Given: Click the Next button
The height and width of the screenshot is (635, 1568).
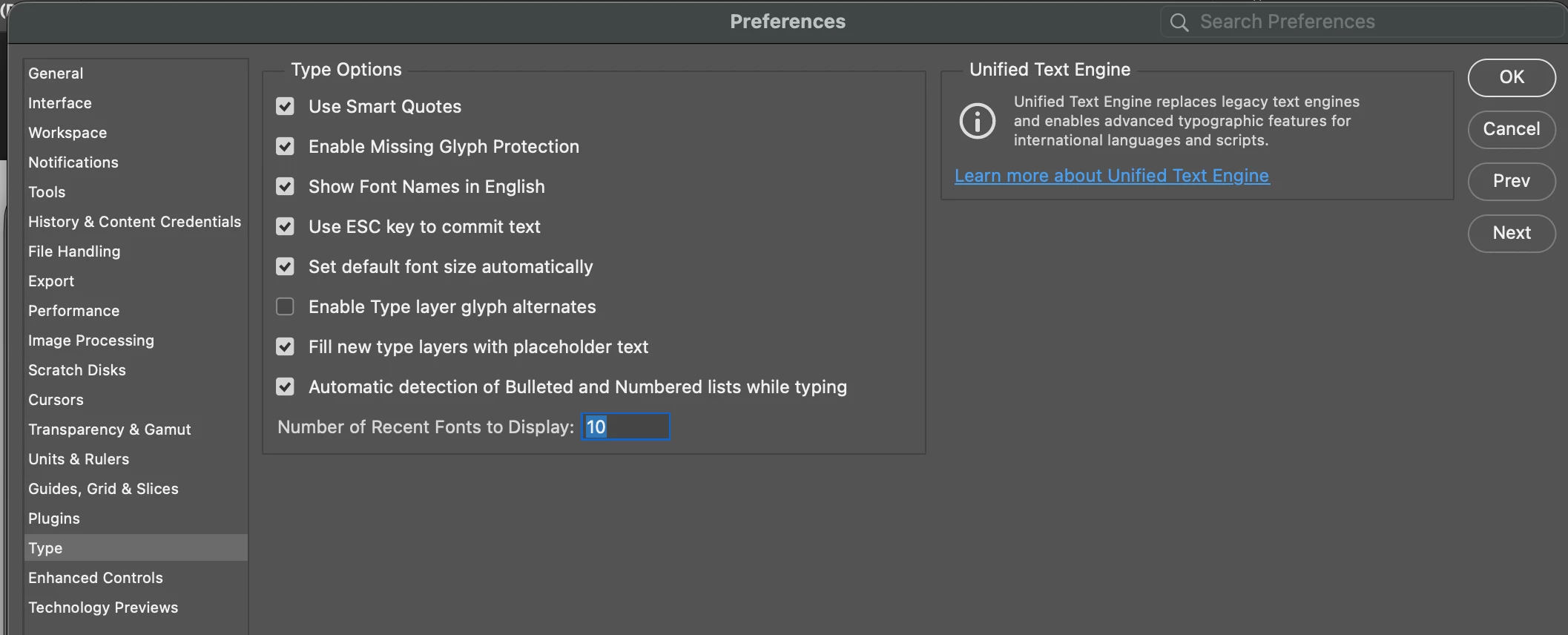Looking at the screenshot, I should click(x=1511, y=233).
